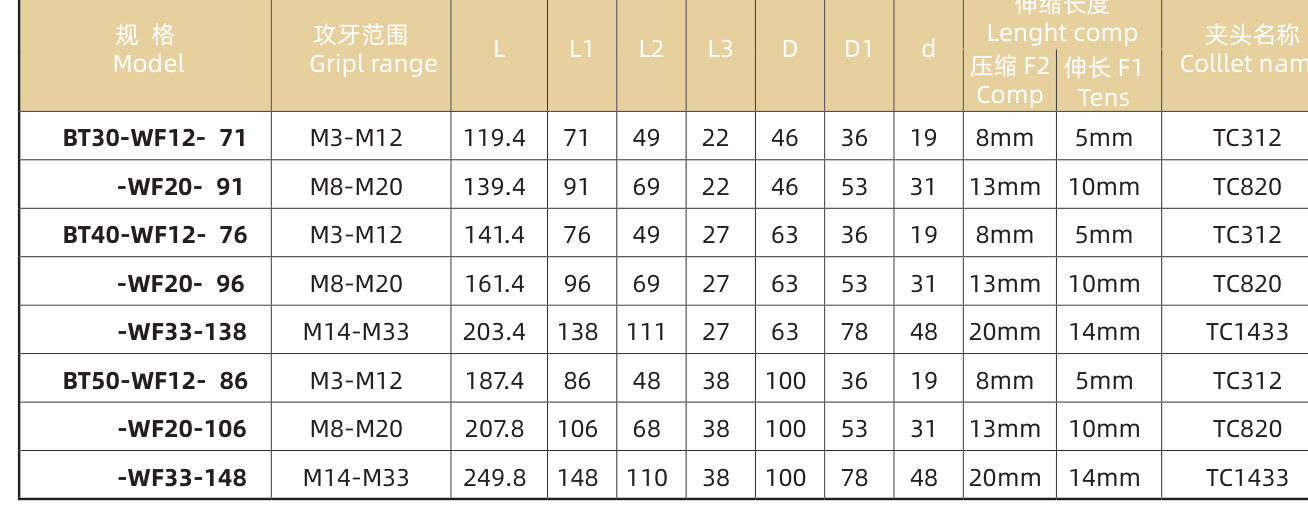Select the 119.4 length value
The width and height of the screenshot is (1308, 509).
click(x=494, y=137)
